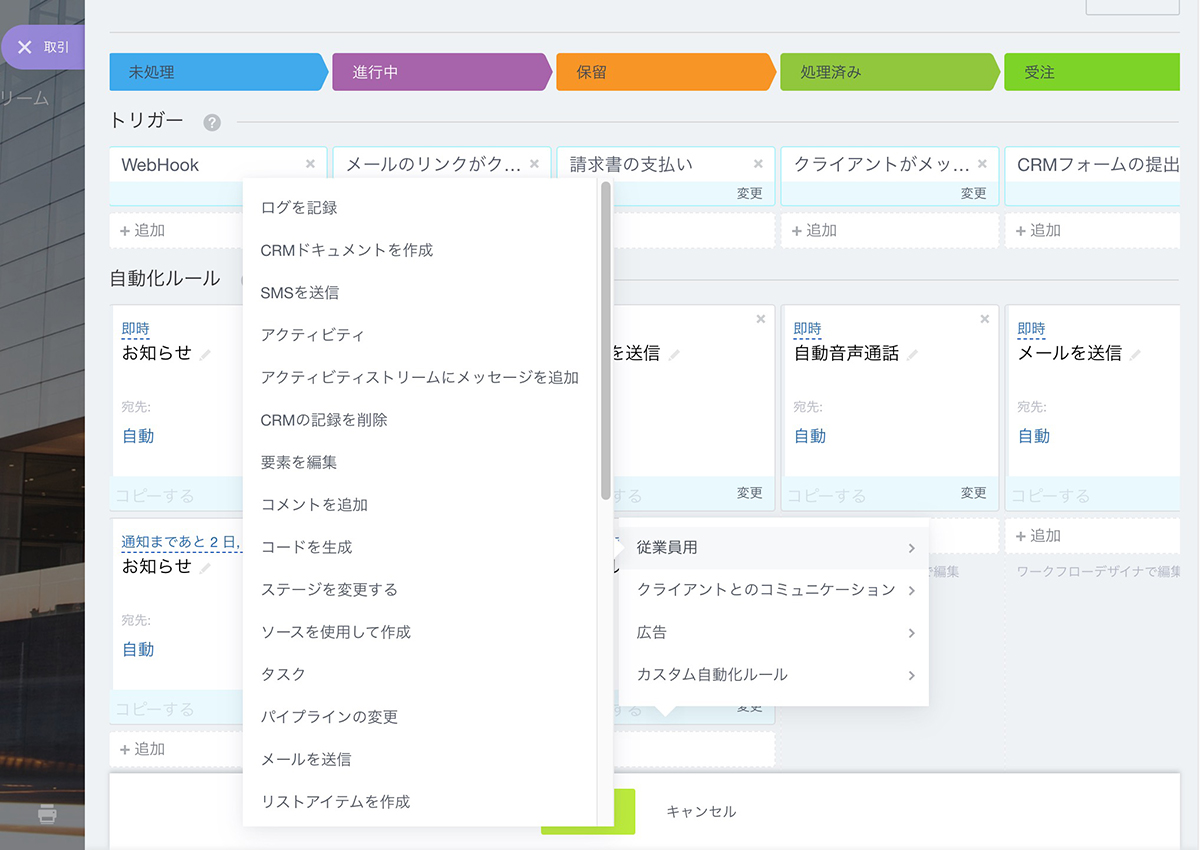1200x850 pixels.
Task: Open 通知まであと２日 timing setting
Action: pyautogui.click(x=180, y=542)
